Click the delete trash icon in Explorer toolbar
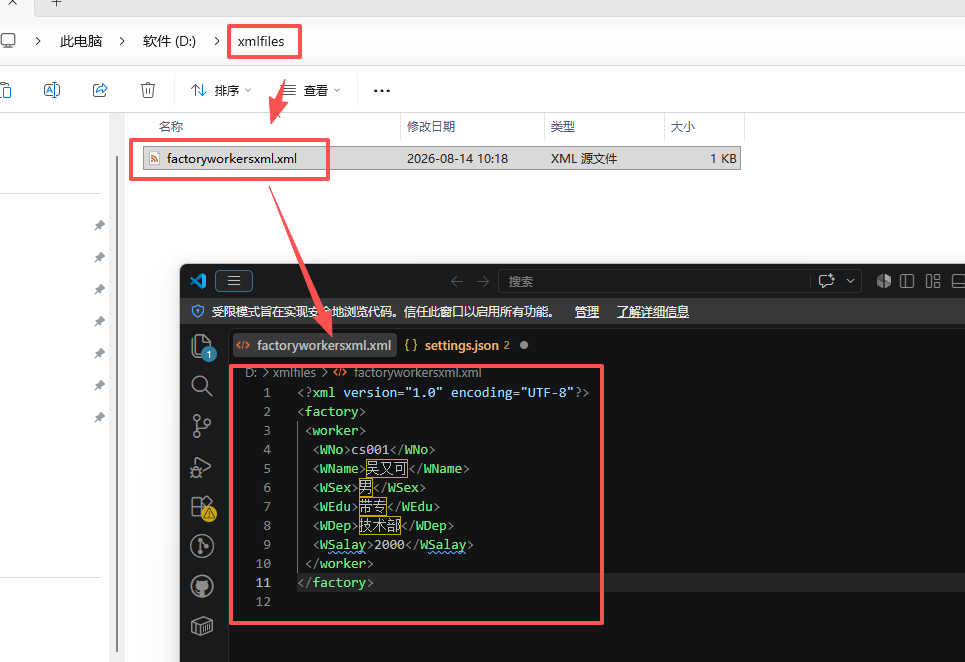The image size is (965, 662). point(148,90)
